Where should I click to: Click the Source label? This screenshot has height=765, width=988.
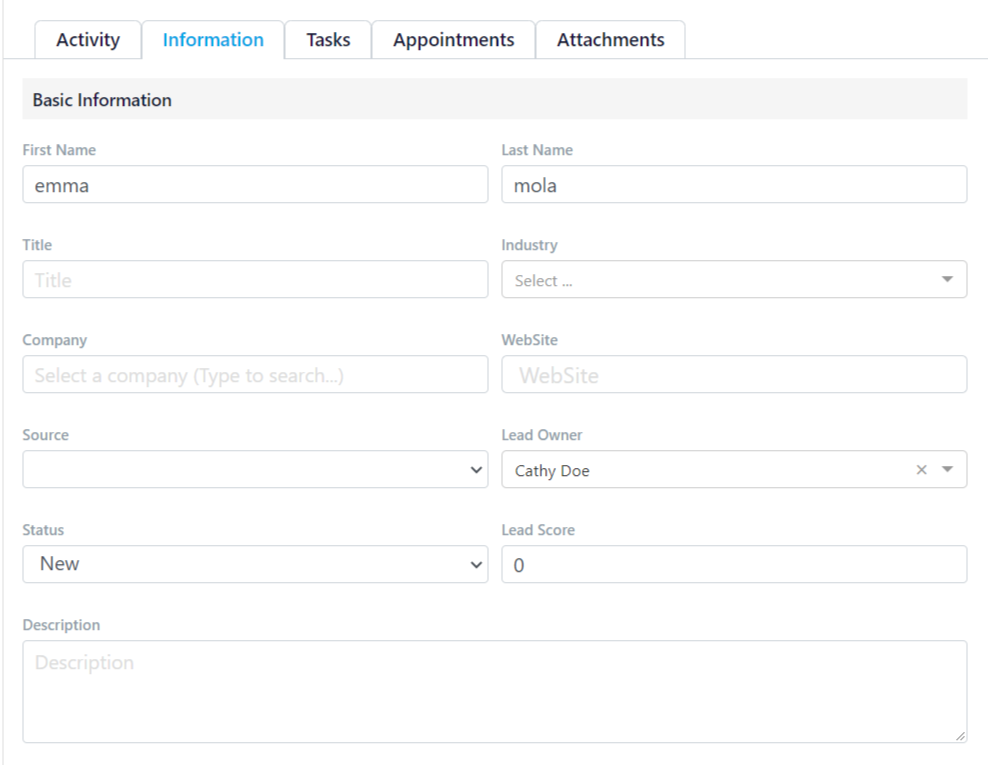coord(45,435)
